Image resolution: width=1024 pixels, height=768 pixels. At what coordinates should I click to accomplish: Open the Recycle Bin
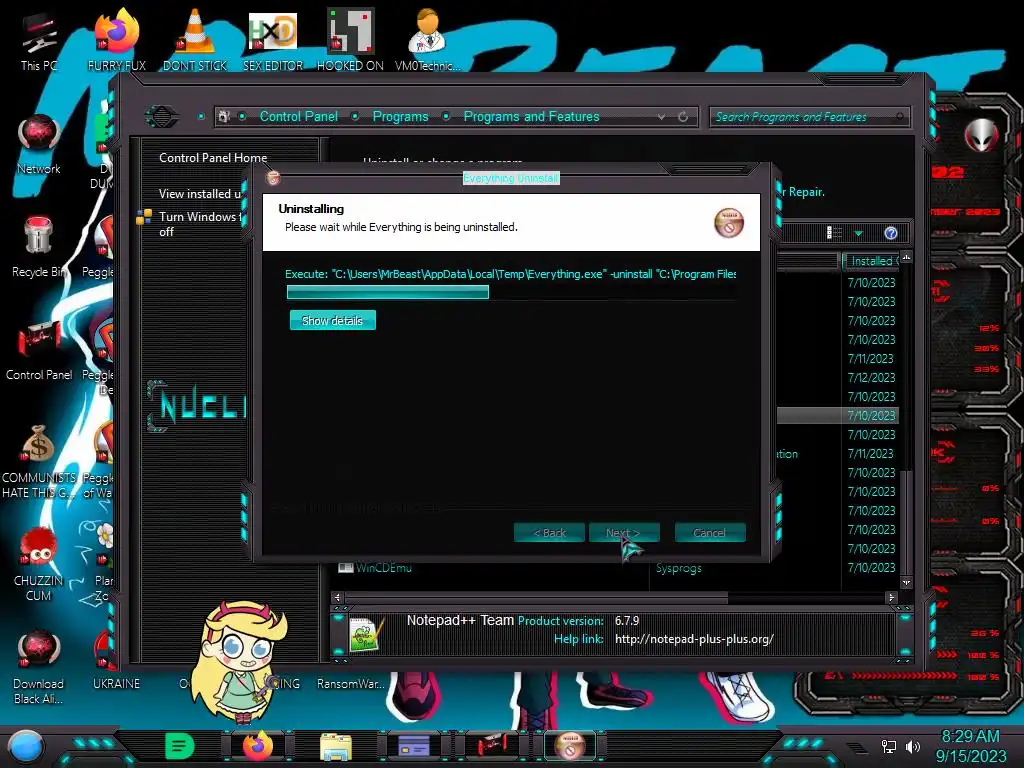[x=39, y=247]
